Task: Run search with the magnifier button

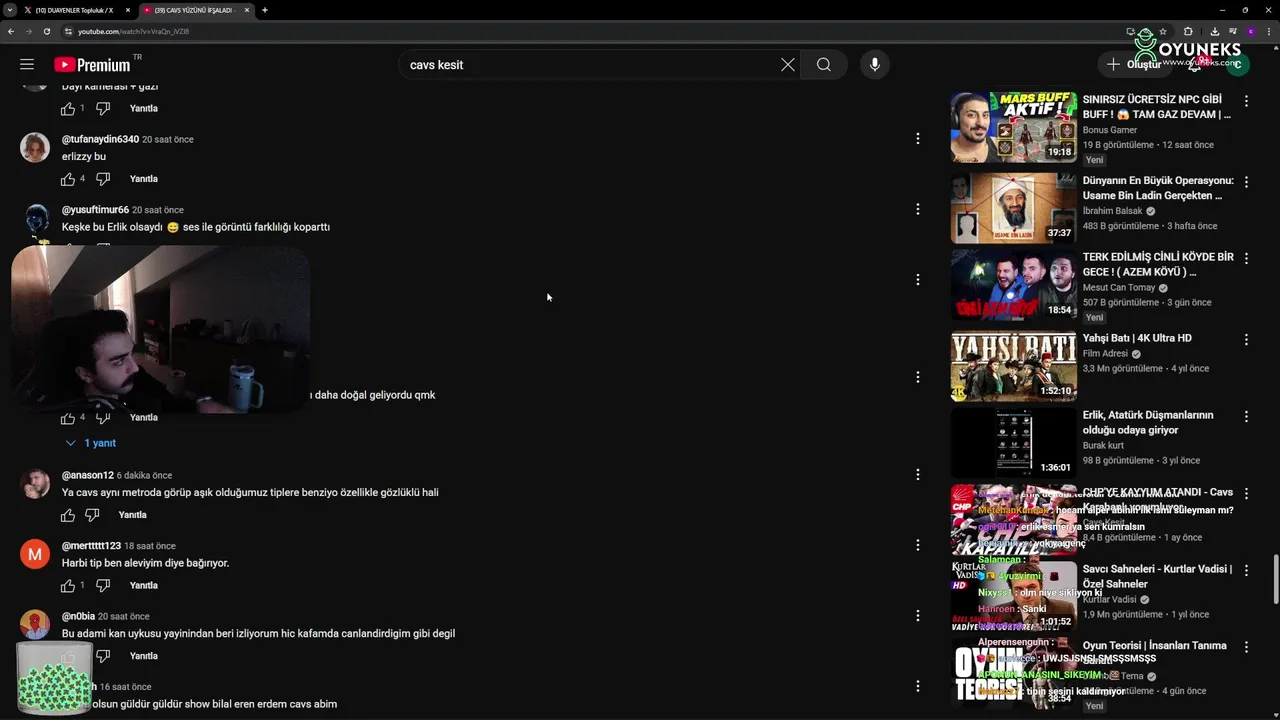Action: click(824, 65)
